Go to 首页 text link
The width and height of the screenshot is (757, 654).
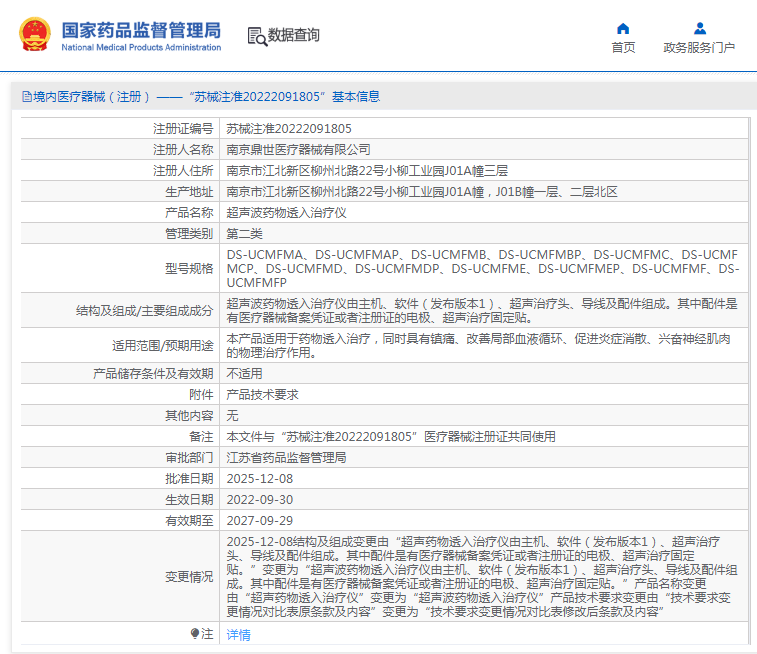[x=623, y=47]
